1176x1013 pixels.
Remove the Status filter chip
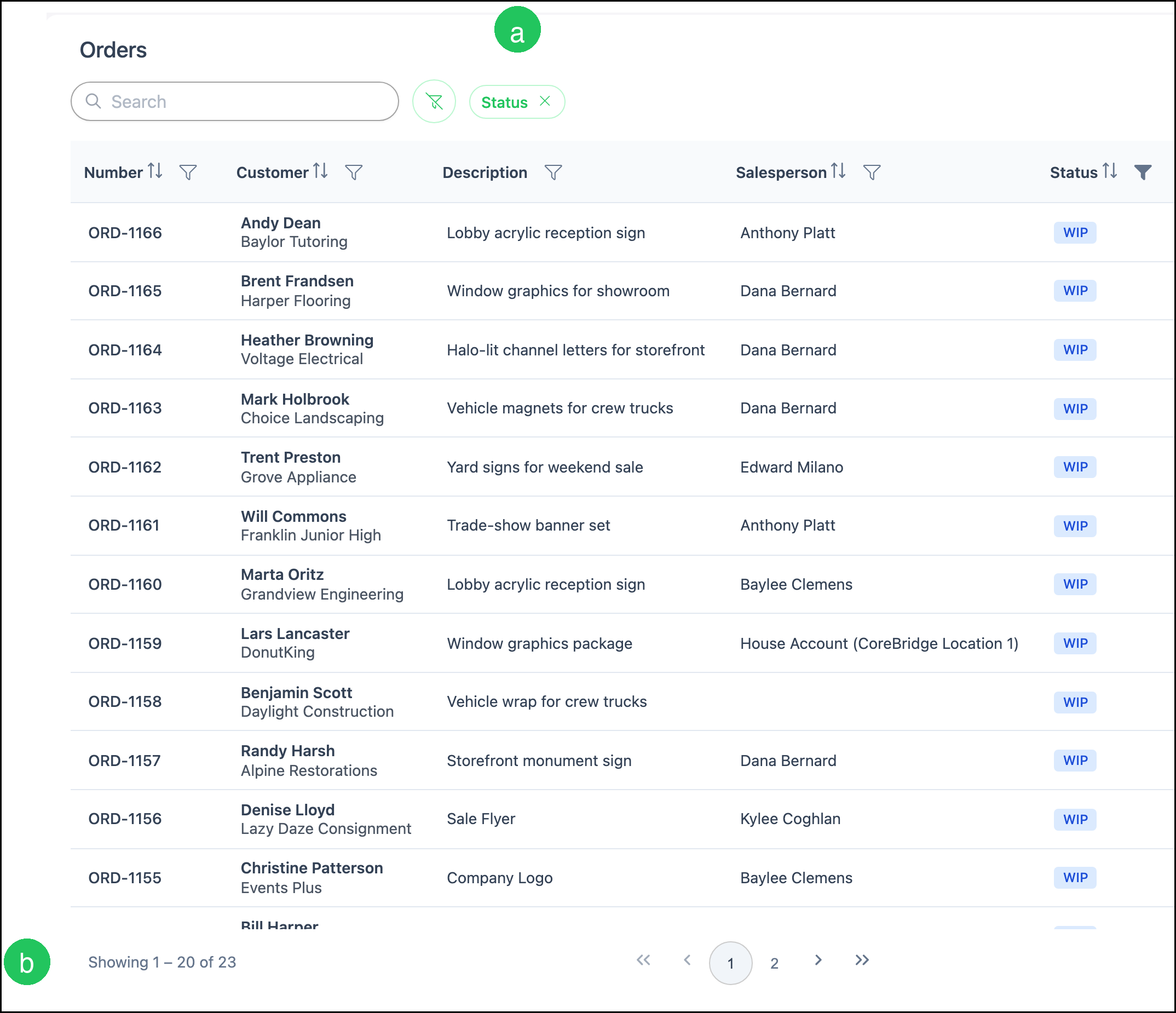point(545,101)
